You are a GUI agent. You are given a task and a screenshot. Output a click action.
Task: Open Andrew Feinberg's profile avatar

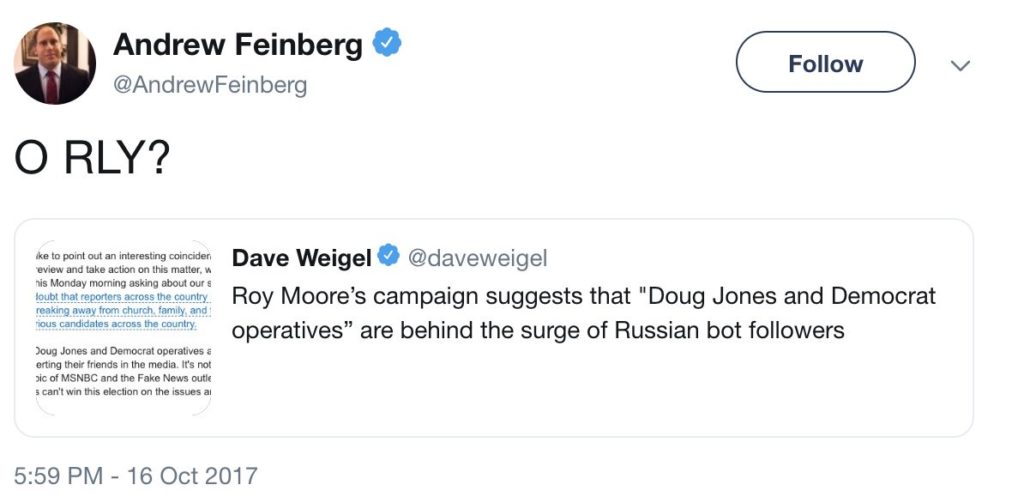coord(55,63)
